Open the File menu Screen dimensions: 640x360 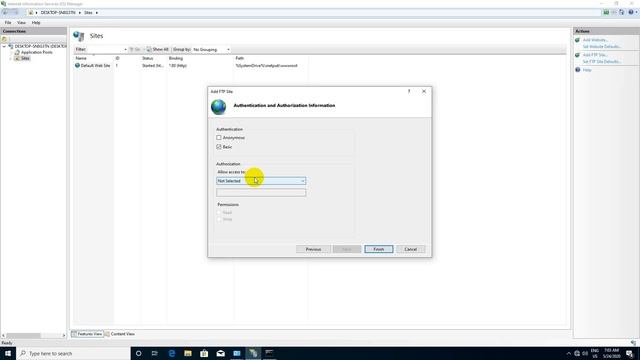[8, 23]
